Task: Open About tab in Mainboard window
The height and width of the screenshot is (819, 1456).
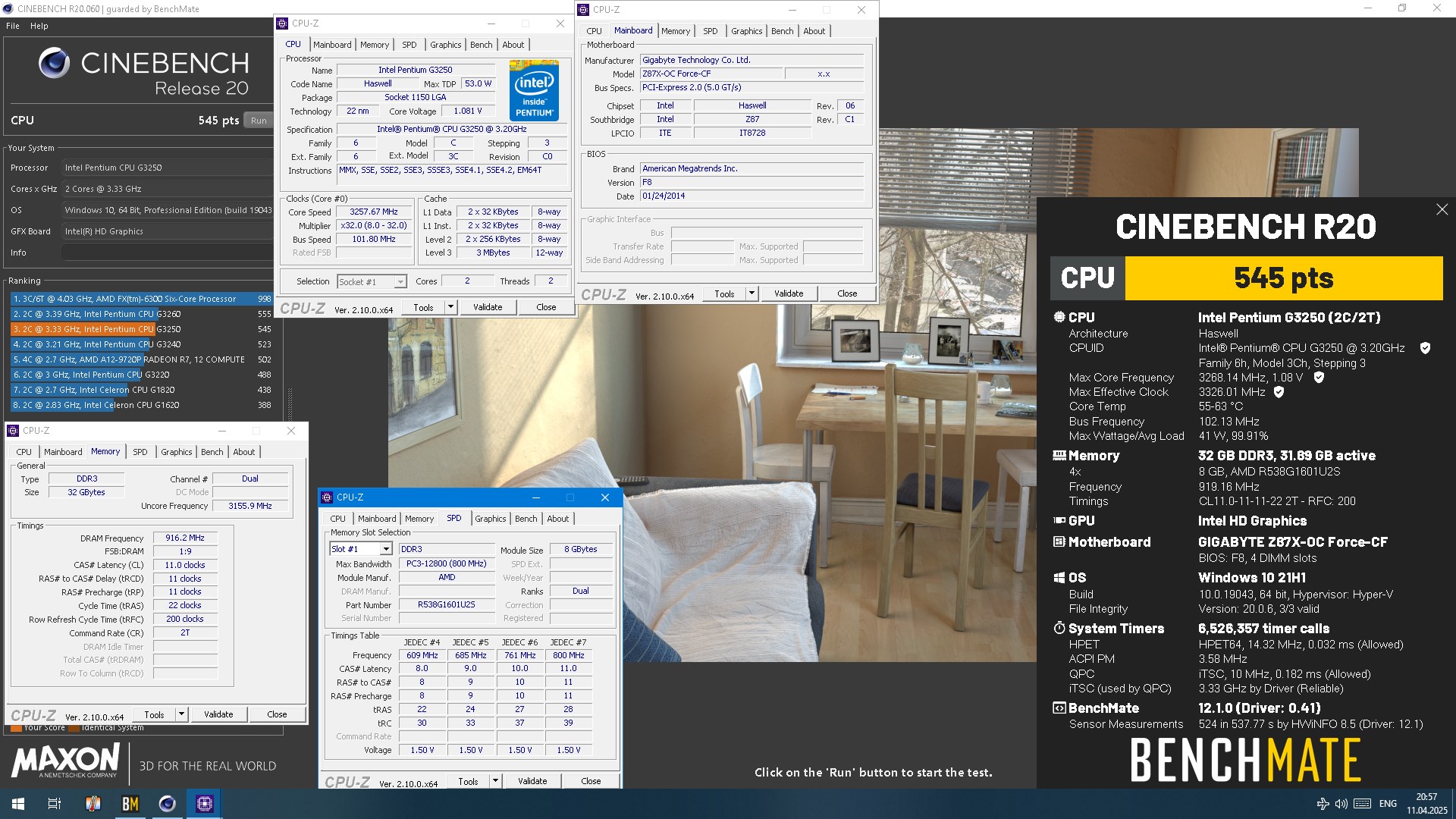Action: coord(814,31)
